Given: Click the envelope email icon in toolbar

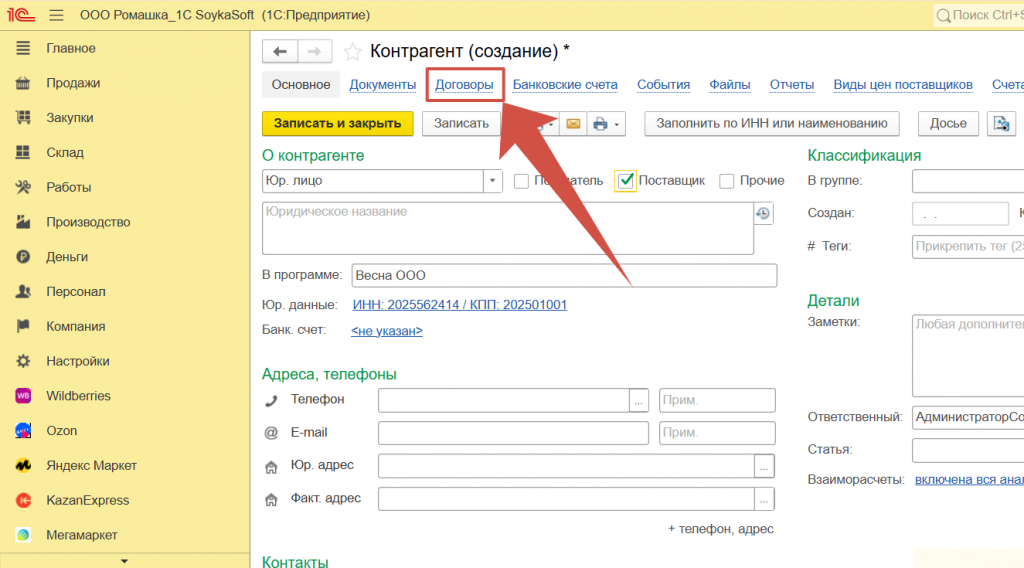Looking at the screenshot, I should pyautogui.click(x=573, y=124).
